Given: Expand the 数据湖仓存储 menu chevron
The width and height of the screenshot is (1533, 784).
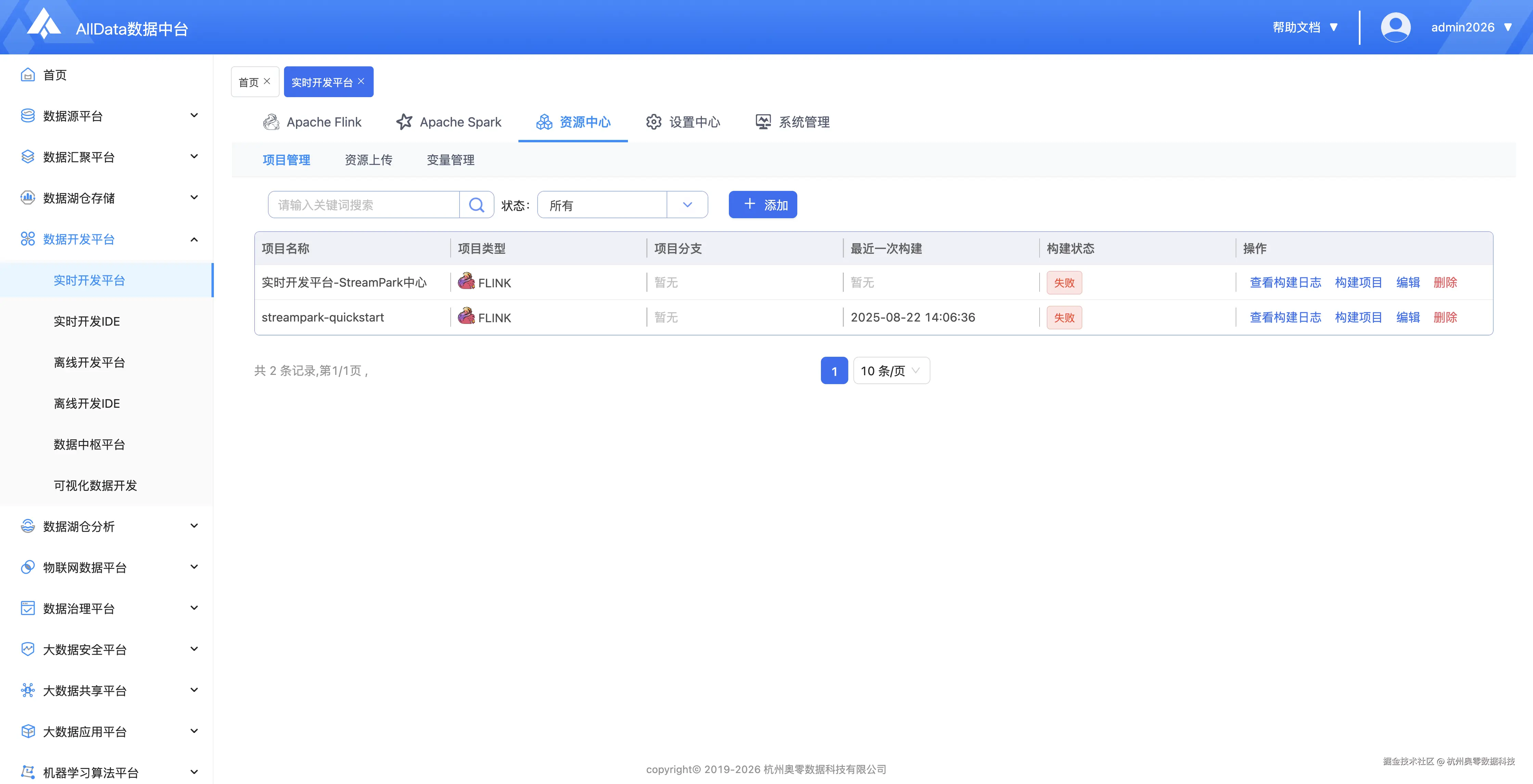Looking at the screenshot, I should point(194,197).
